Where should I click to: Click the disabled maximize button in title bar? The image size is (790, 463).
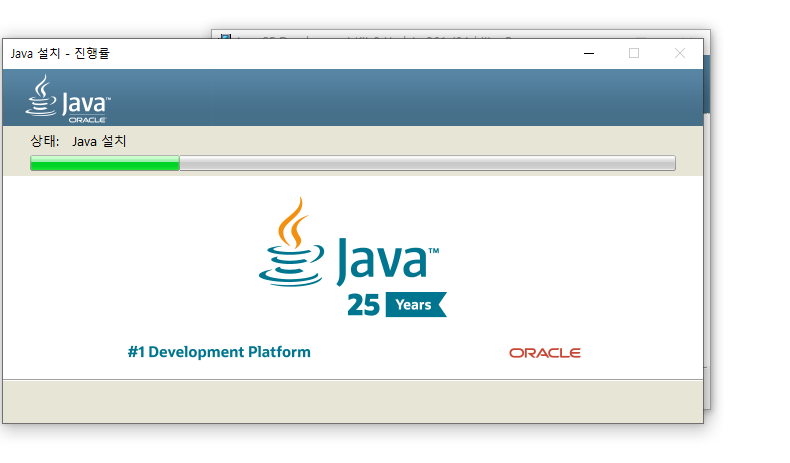coord(634,53)
